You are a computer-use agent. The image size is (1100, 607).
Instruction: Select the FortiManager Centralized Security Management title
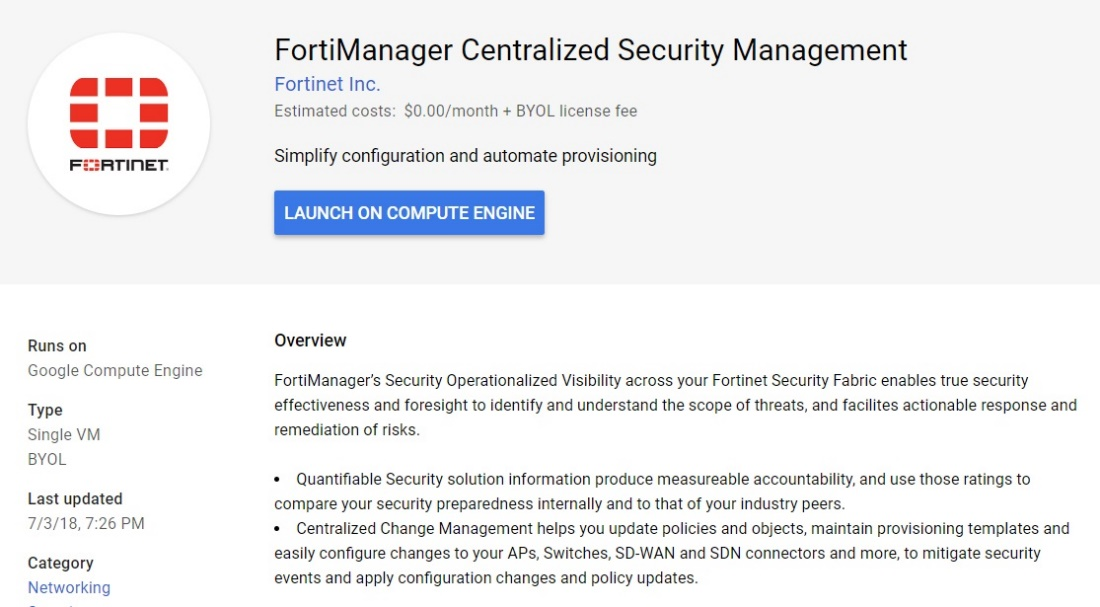590,49
